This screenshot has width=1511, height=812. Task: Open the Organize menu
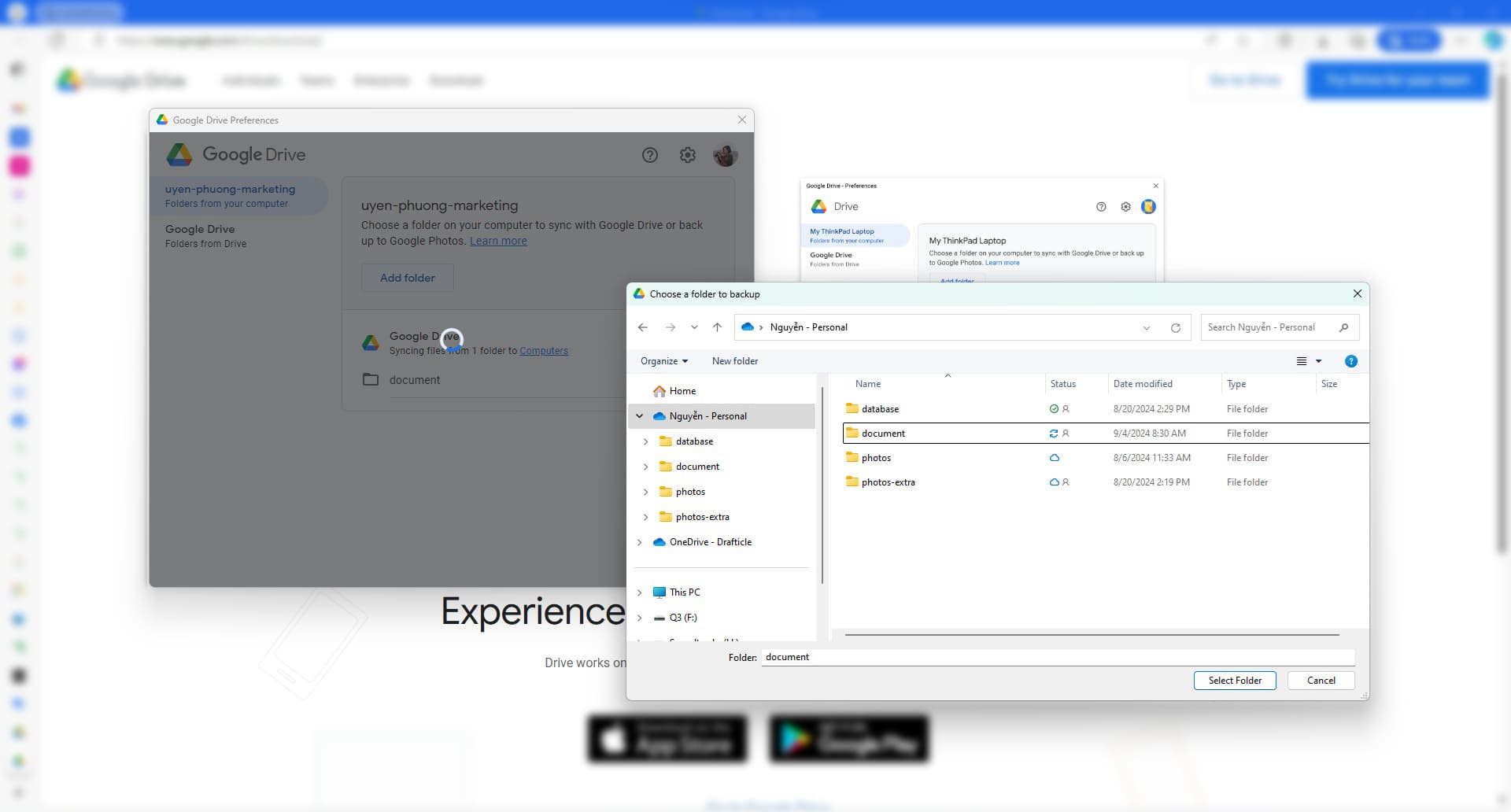[664, 361]
